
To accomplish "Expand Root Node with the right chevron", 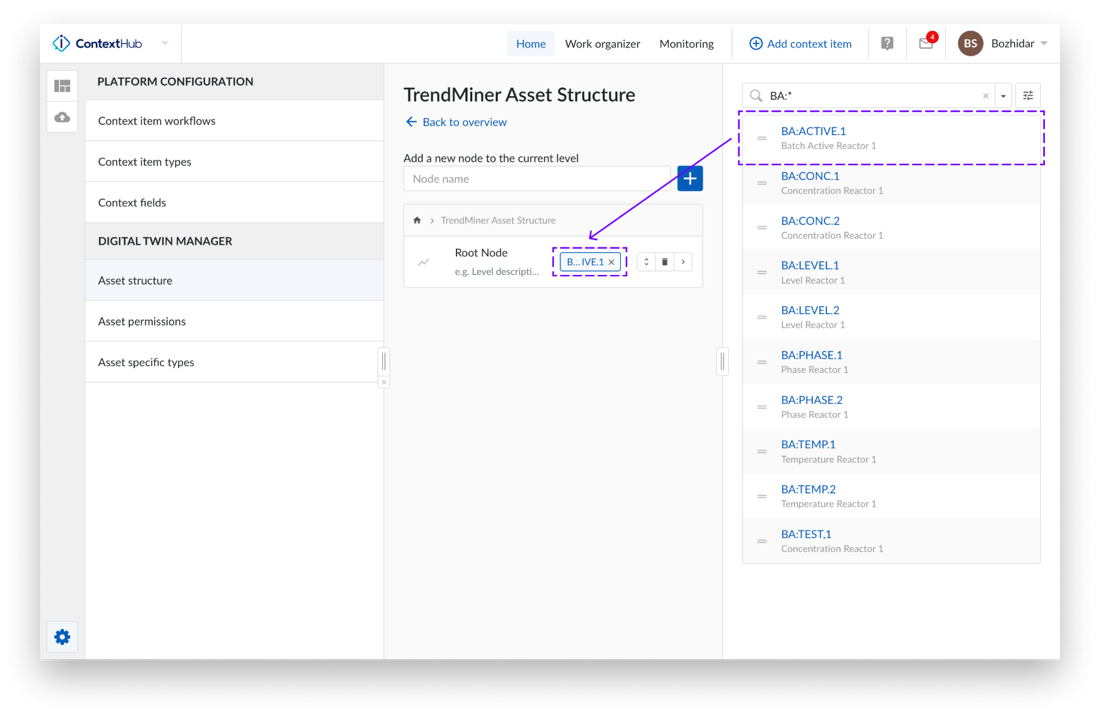I will [683, 262].
